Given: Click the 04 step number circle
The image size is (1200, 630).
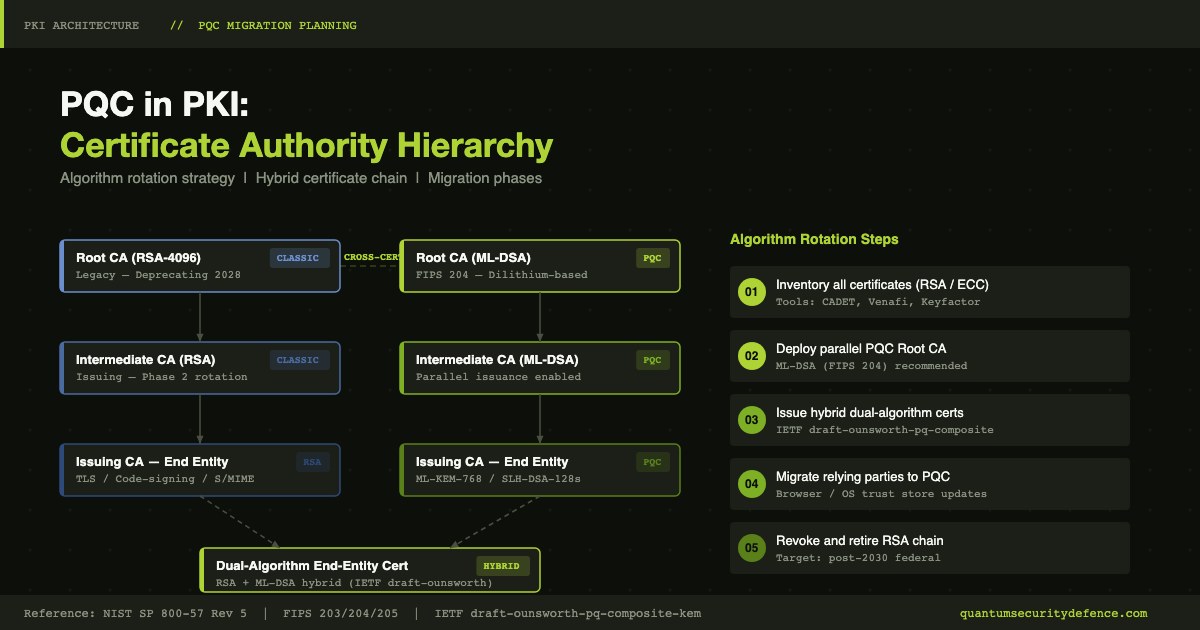Looking at the screenshot, I should (x=751, y=484).
